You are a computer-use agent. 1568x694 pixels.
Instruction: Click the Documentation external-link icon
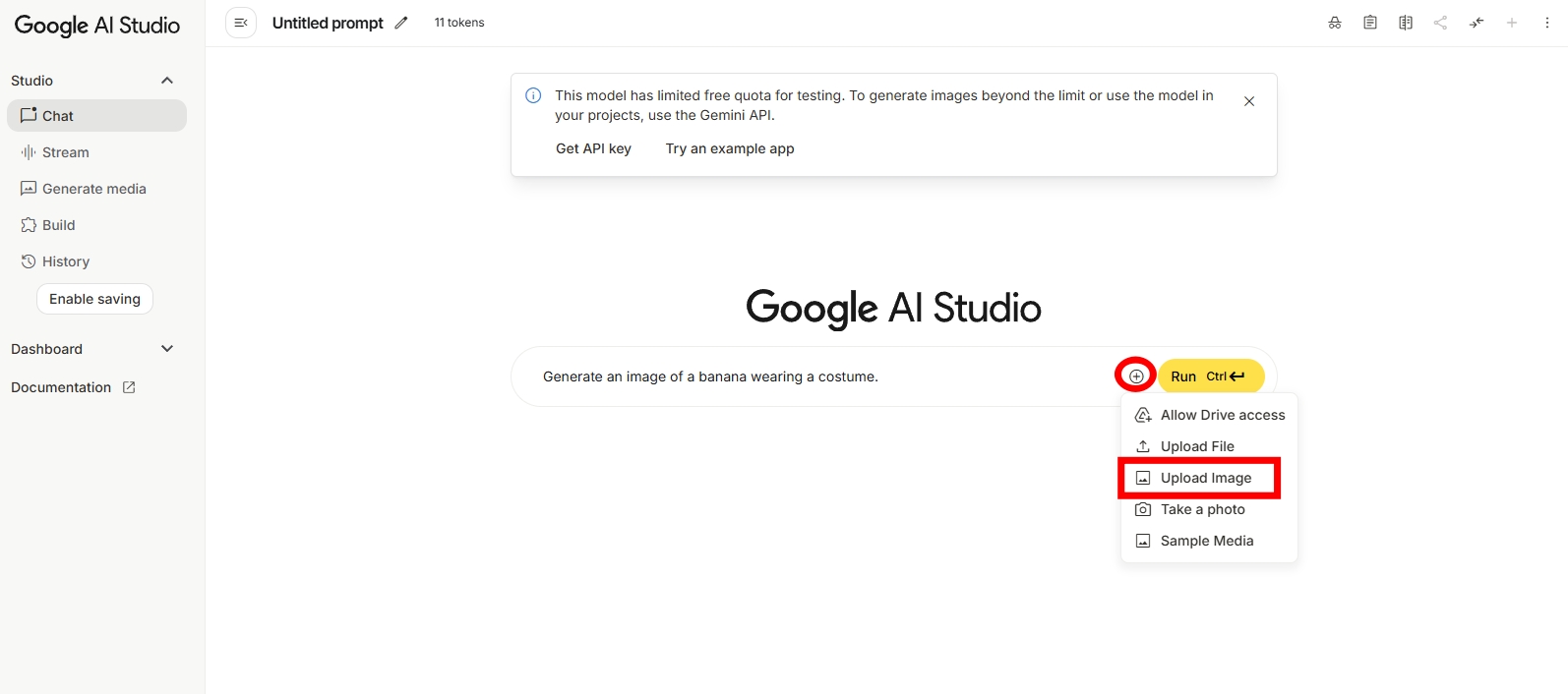129,387
